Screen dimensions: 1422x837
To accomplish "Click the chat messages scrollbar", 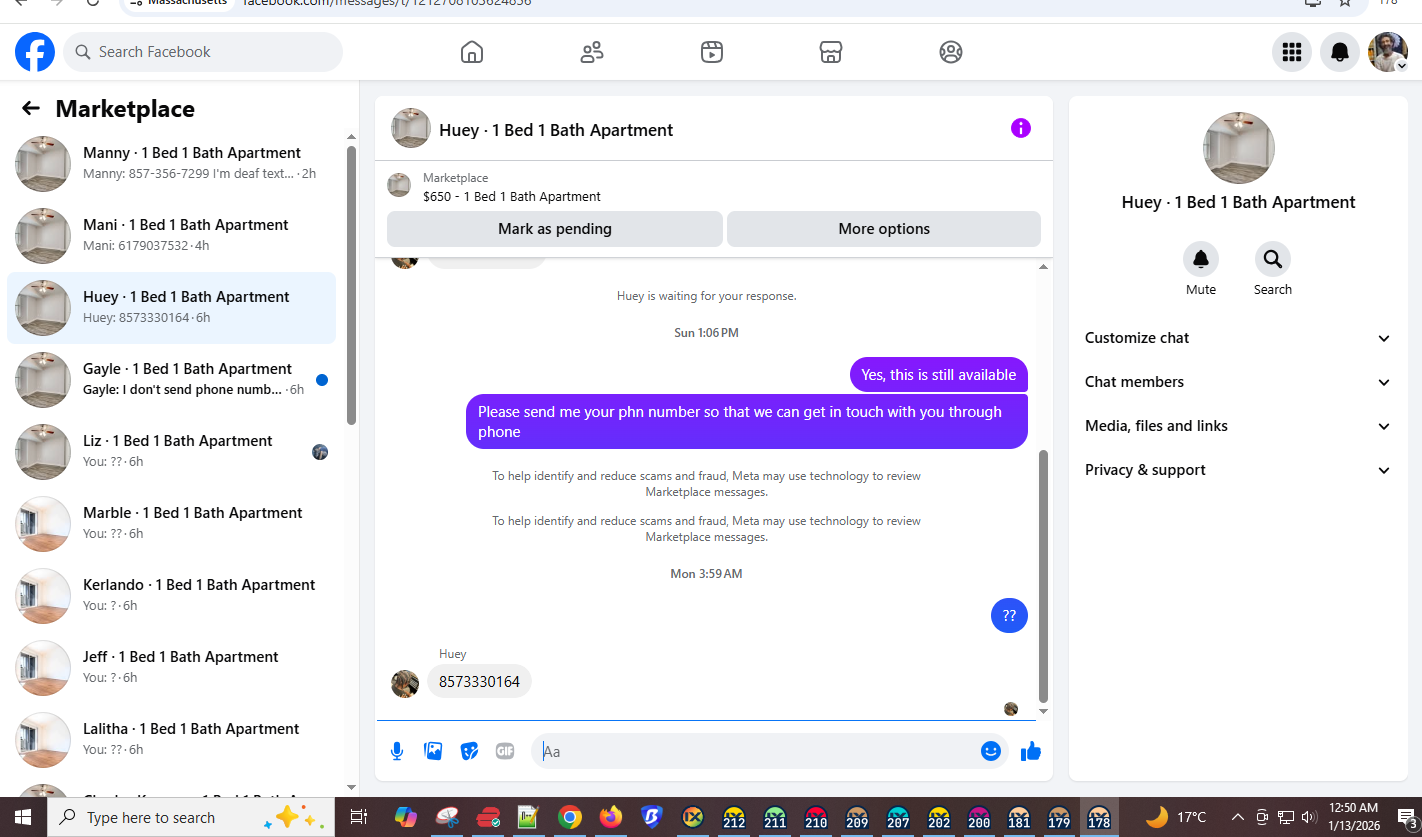I will pyautogui.click(x=1043, y=576).
